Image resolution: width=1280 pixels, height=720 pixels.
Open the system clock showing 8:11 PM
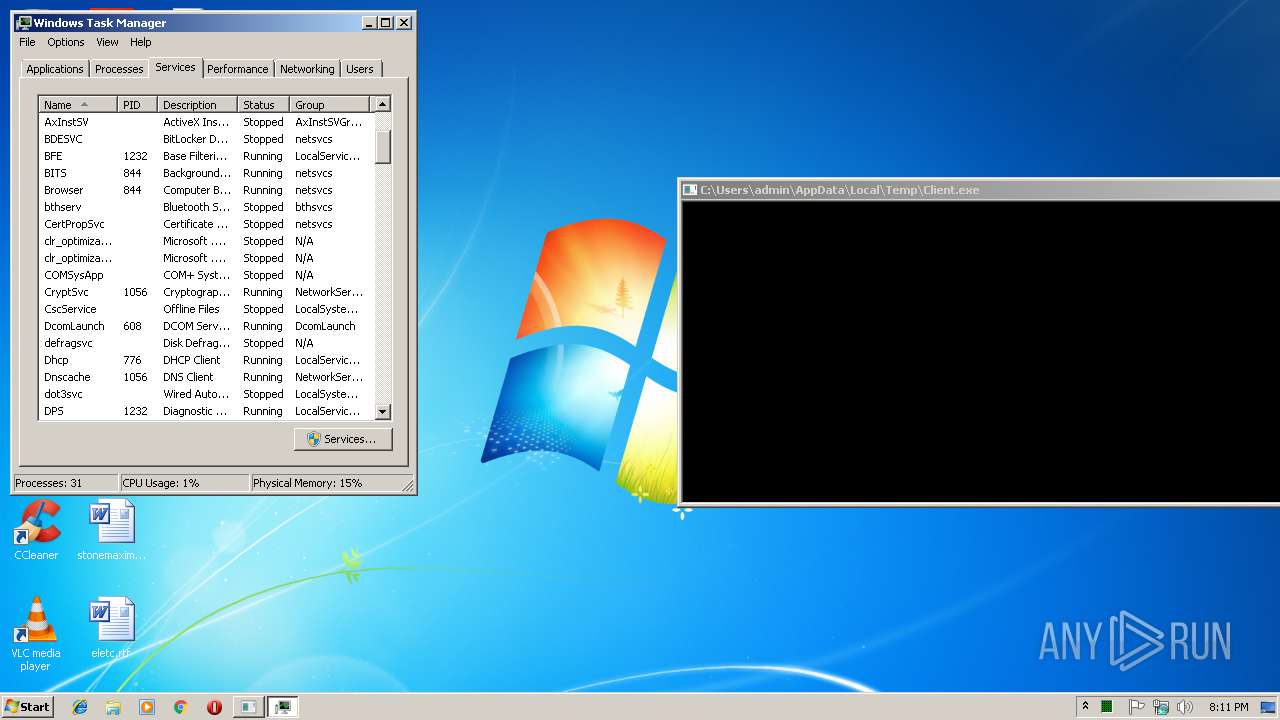tap(1228, 707)
